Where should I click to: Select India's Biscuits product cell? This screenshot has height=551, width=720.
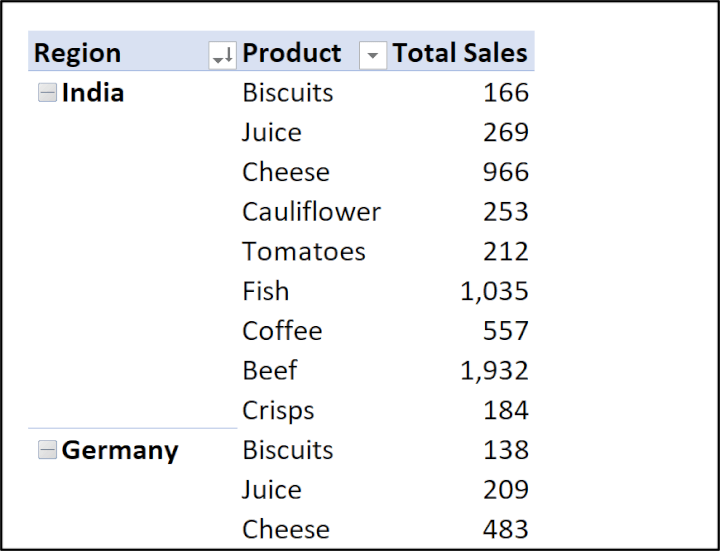[288, 93]
